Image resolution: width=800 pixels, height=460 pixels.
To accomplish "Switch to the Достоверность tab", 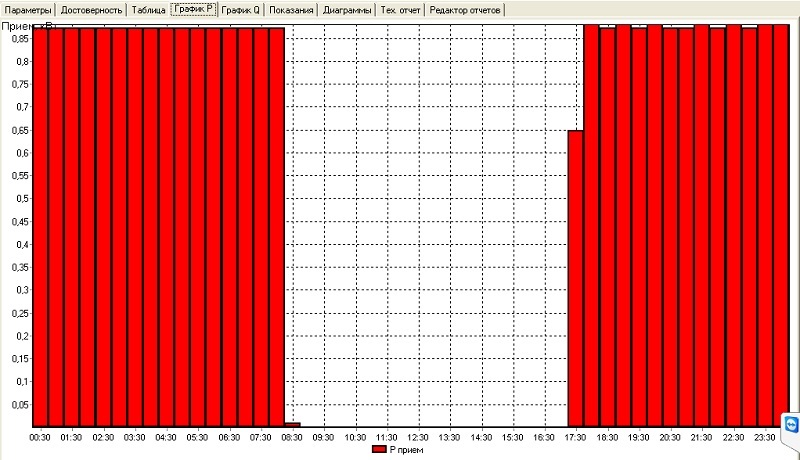I will (91, 10).
